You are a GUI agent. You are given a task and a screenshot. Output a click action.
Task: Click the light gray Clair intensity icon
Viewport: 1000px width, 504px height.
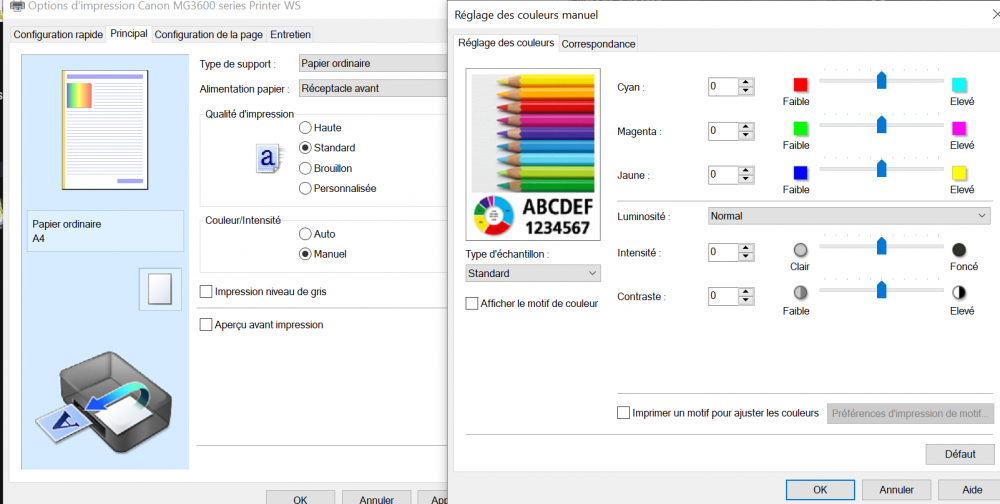pos(800,250)
